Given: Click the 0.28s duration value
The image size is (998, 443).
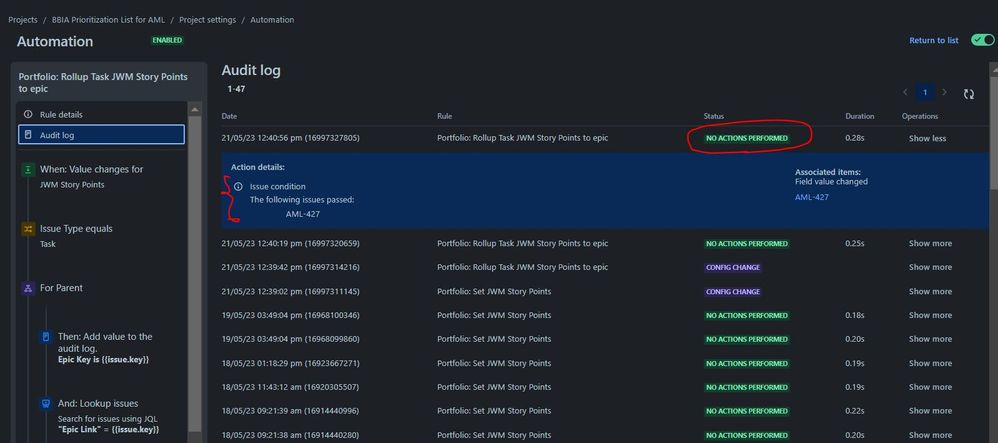Looking at the screenshot, I should (854, 138).
